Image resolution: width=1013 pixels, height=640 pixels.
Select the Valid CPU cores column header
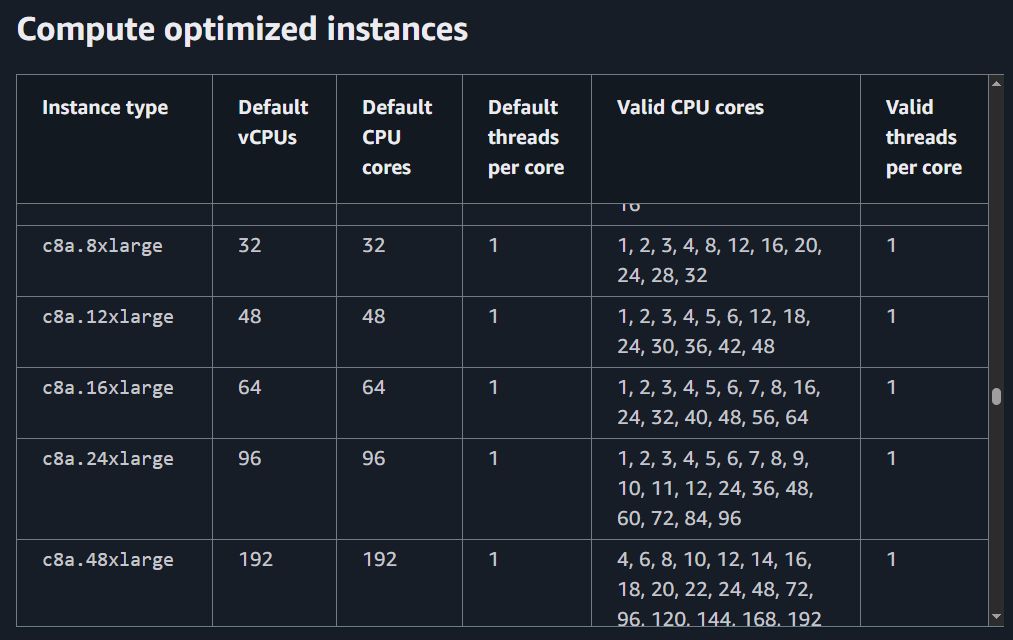[x=690, y=108]
